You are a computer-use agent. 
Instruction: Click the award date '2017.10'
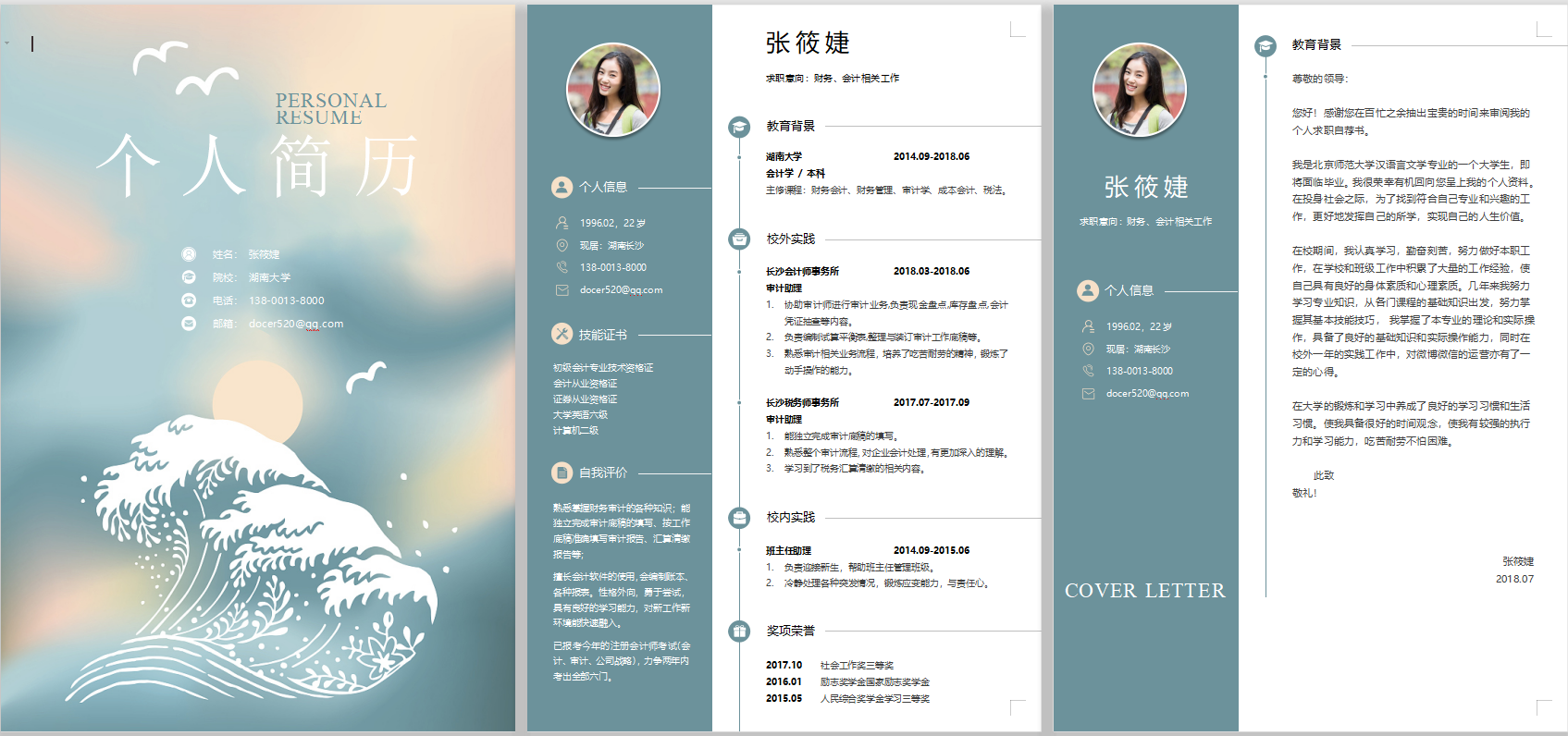coord(784,666)
